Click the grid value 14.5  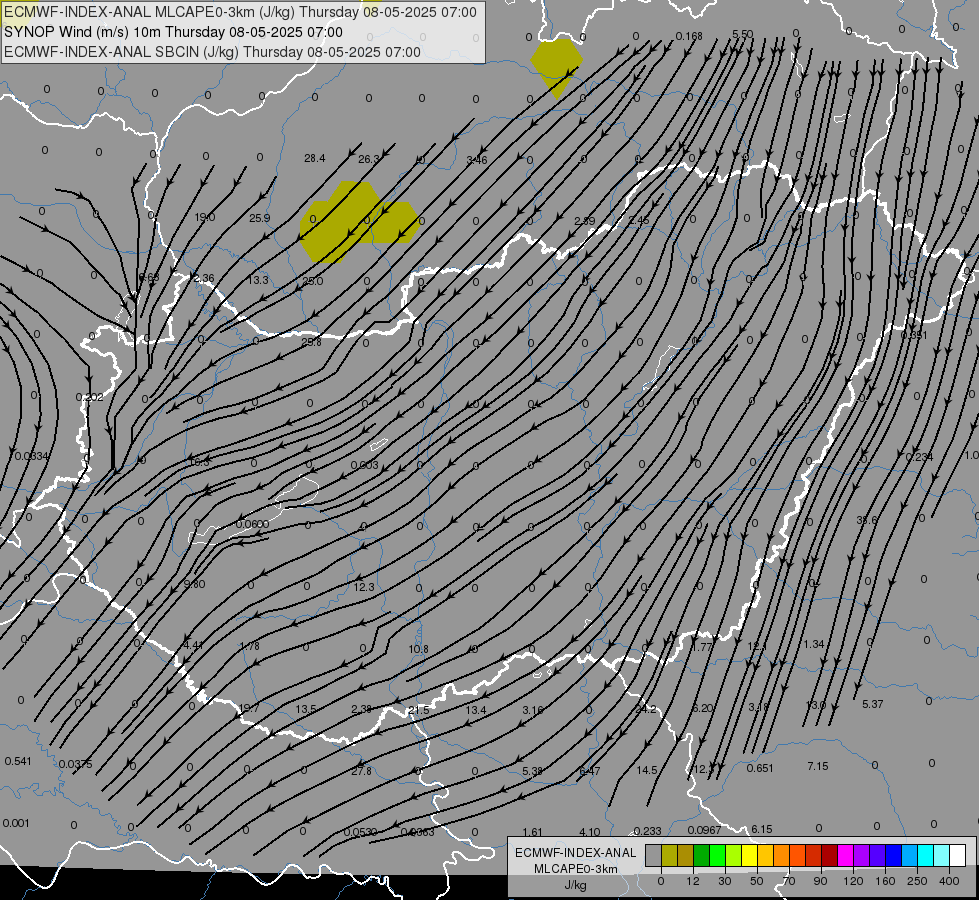[647, 770]
